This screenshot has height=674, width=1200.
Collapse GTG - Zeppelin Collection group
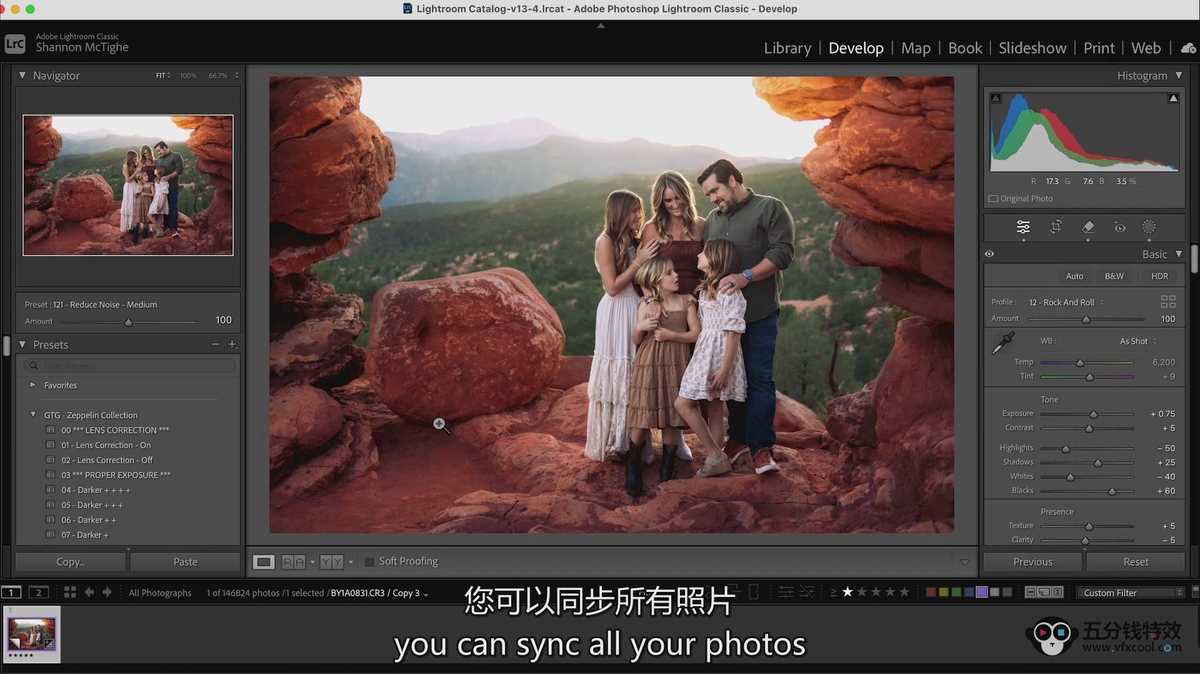[x=33, y=414]
